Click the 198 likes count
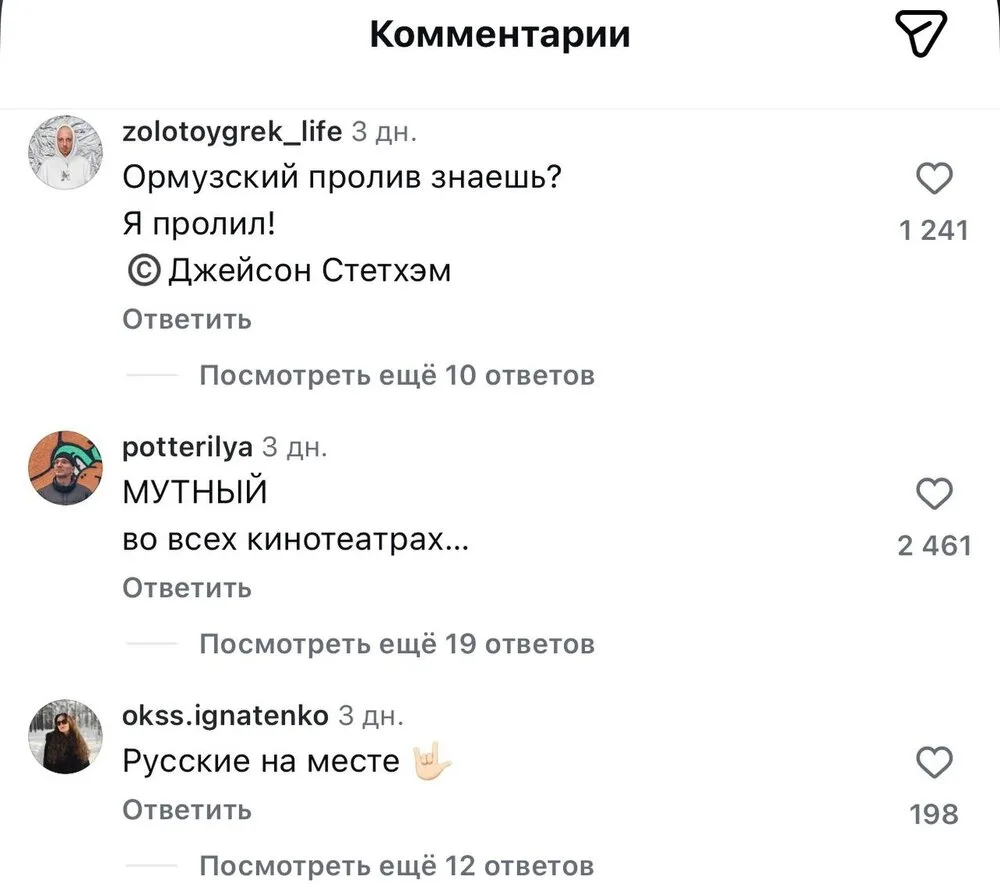 coord(934,815)
